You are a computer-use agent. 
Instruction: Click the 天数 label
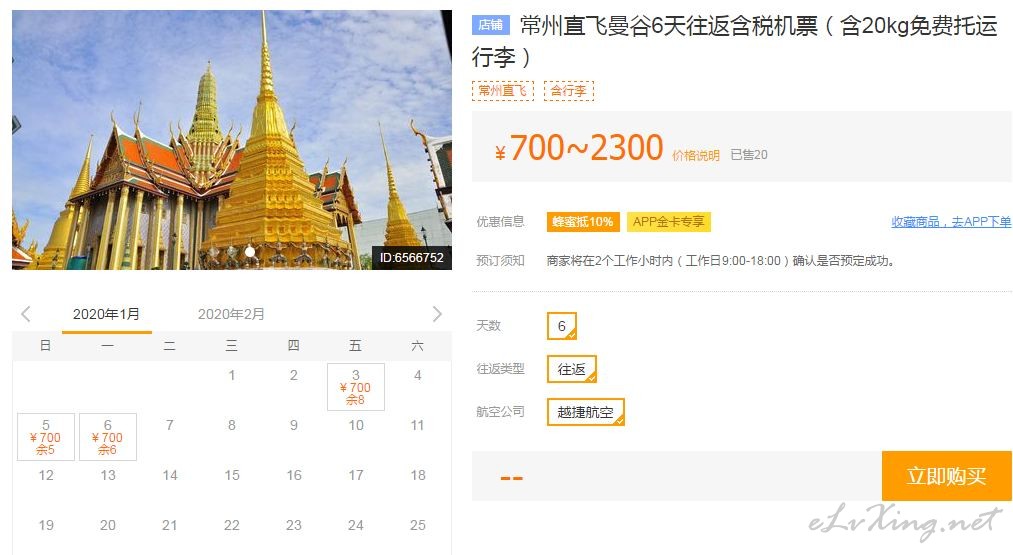(x=488, y=326)
